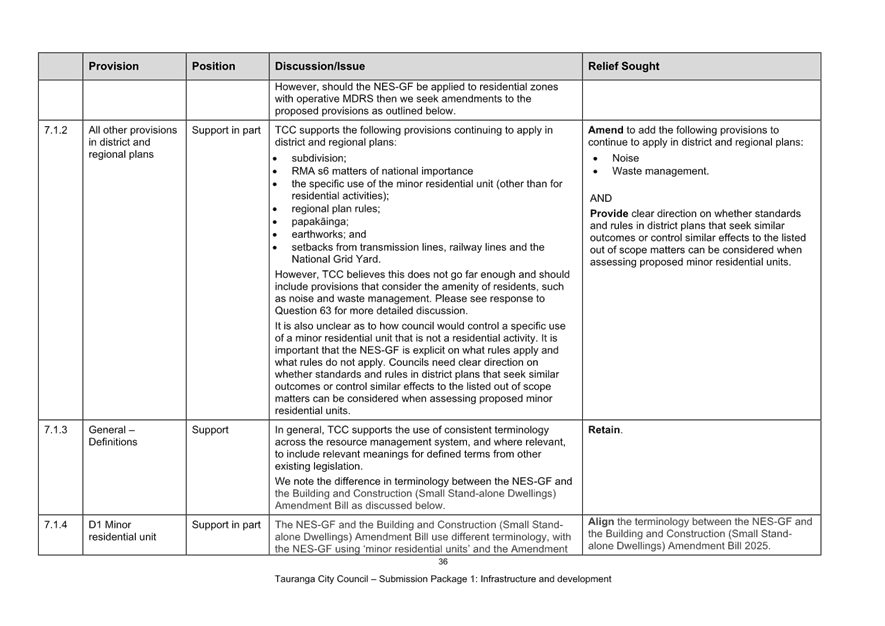Select row number 7.1.4
The image size is (885, 626).
click(55, 524)
